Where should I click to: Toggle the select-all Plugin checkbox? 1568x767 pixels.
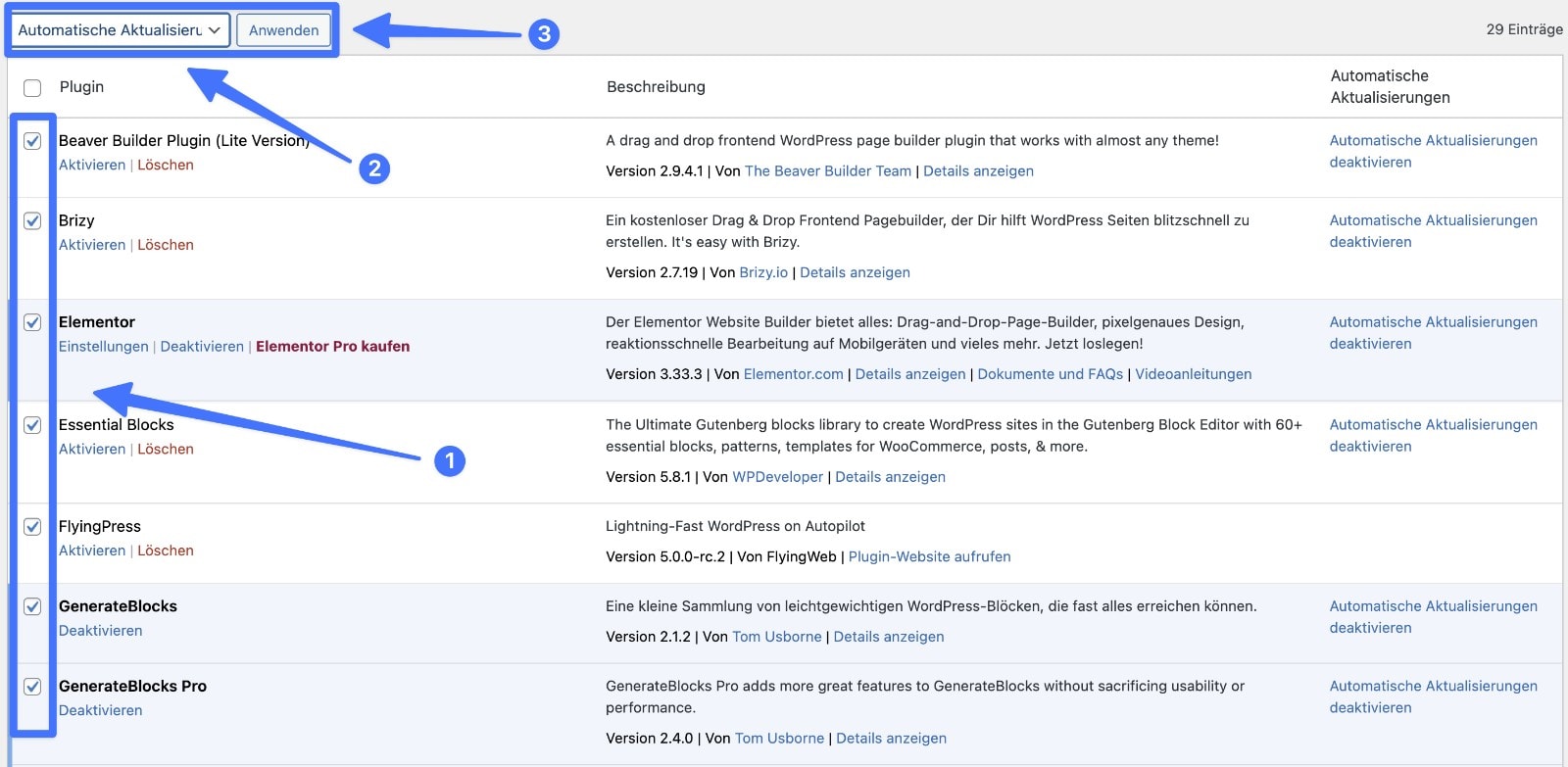tap(32, 88)
